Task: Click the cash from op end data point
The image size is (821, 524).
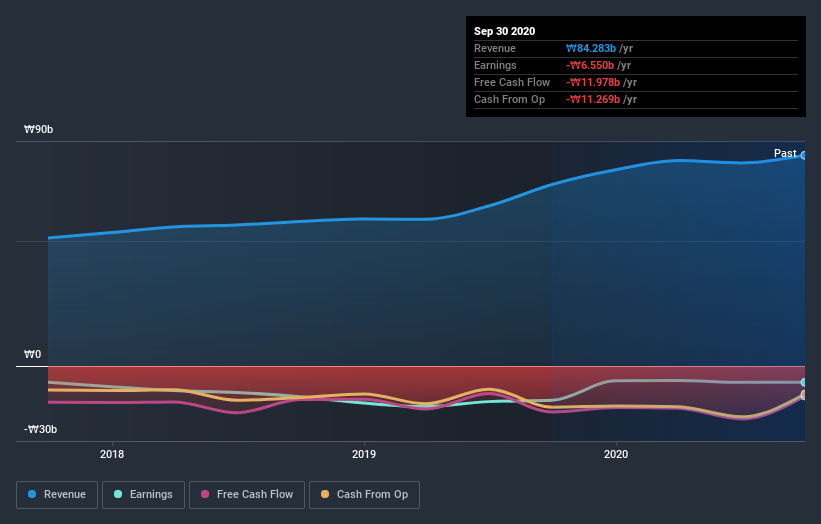Action: pyautogui.click(x=804, y=395)
